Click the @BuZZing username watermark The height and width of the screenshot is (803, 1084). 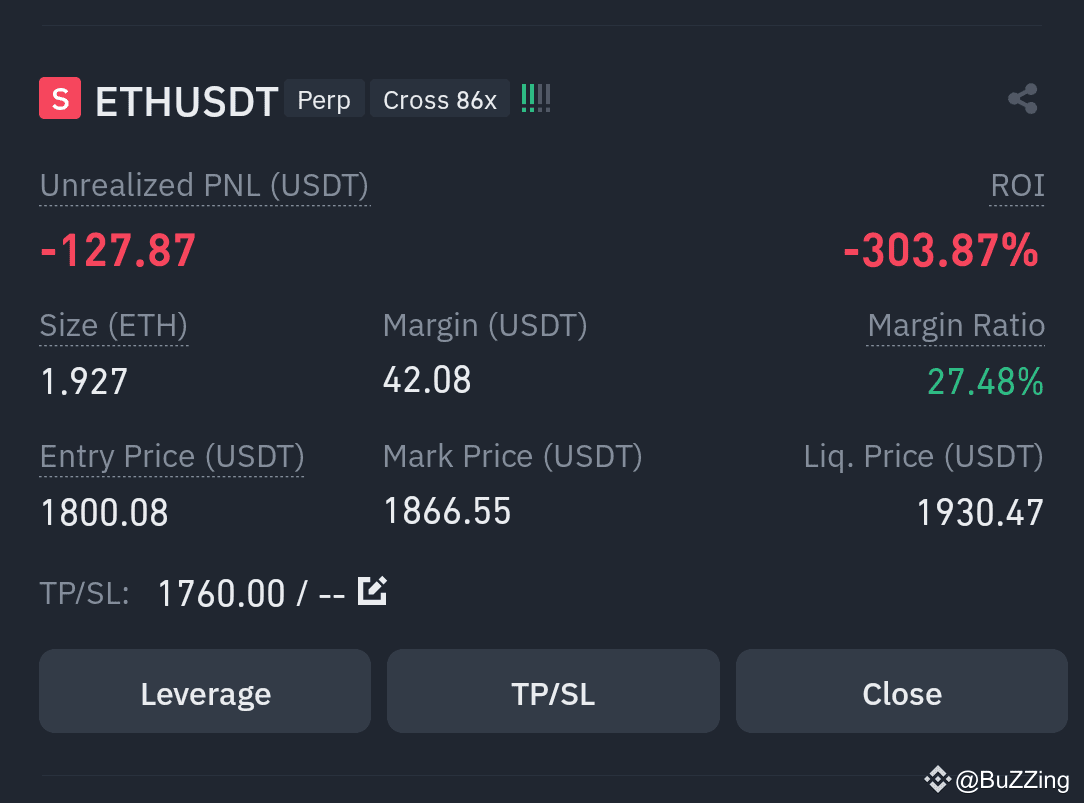coord(1012,780)
